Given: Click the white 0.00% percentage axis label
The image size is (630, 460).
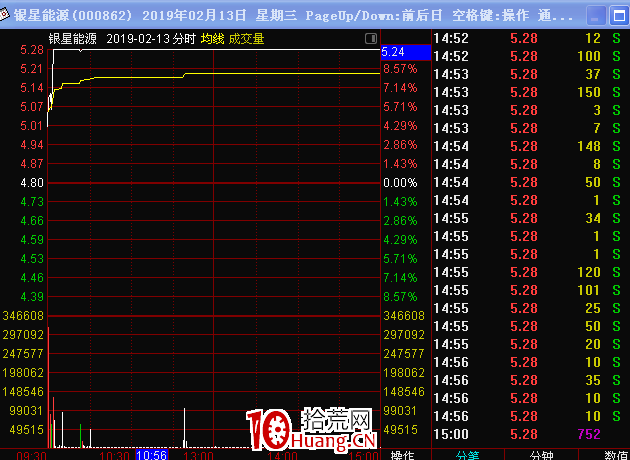Looking at the screenshot, I should point(400,183).
